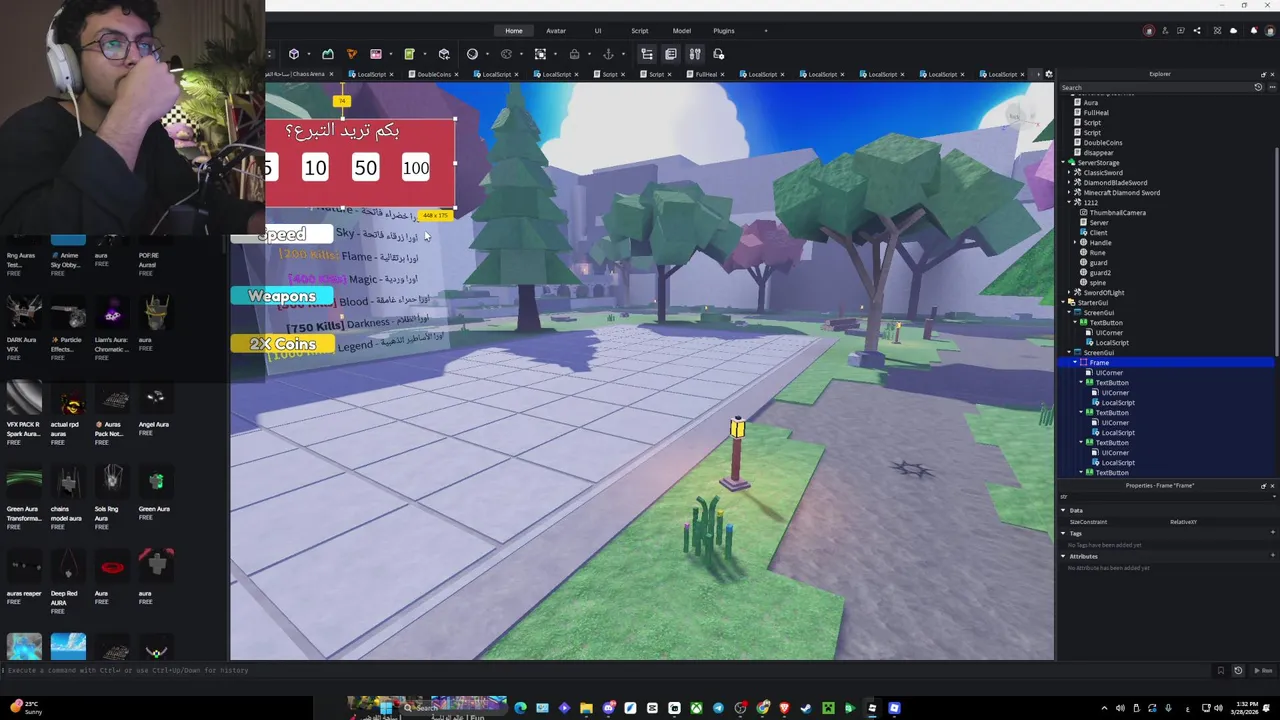Click the Weapons GUI button

[x=282, y=296]
